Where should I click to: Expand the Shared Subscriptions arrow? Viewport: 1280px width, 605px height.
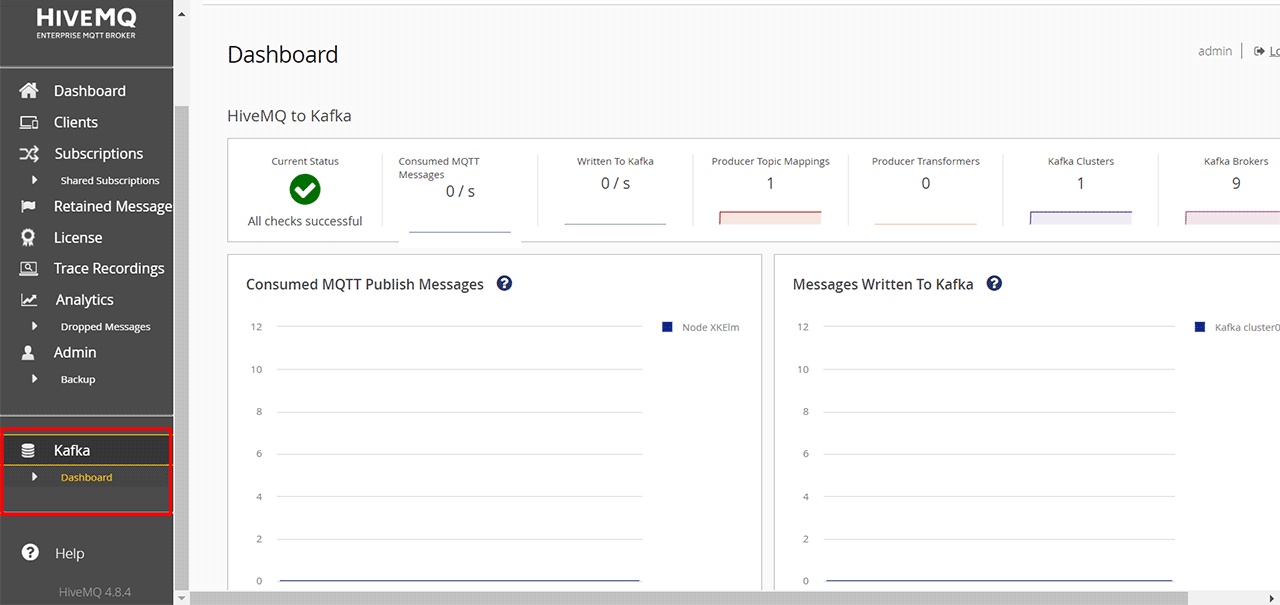[35, 180]
